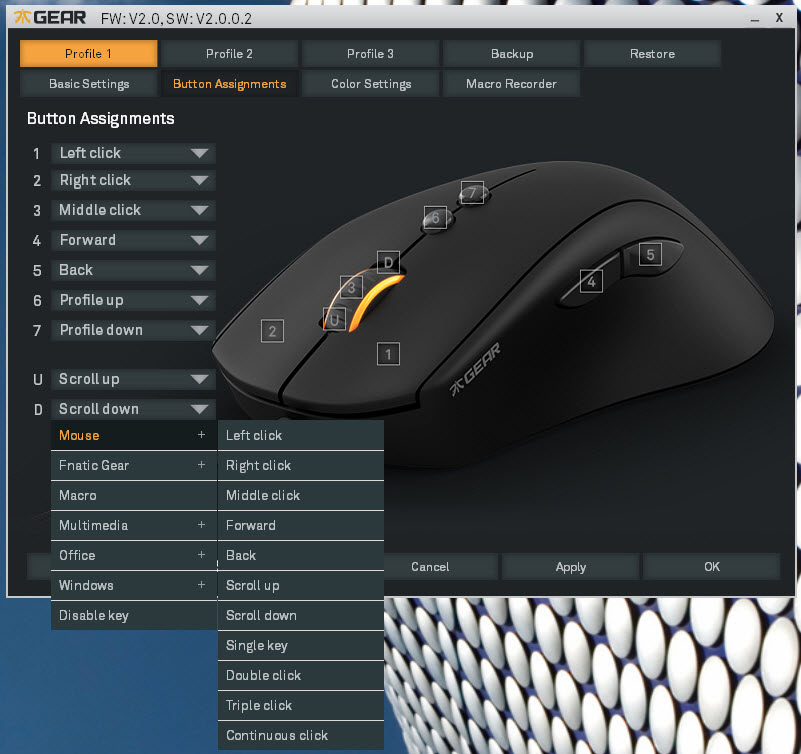Minimize the Fnatic Gear window
Screen dimensions: 801x754
pyautogui.click(x=755, y=19)
